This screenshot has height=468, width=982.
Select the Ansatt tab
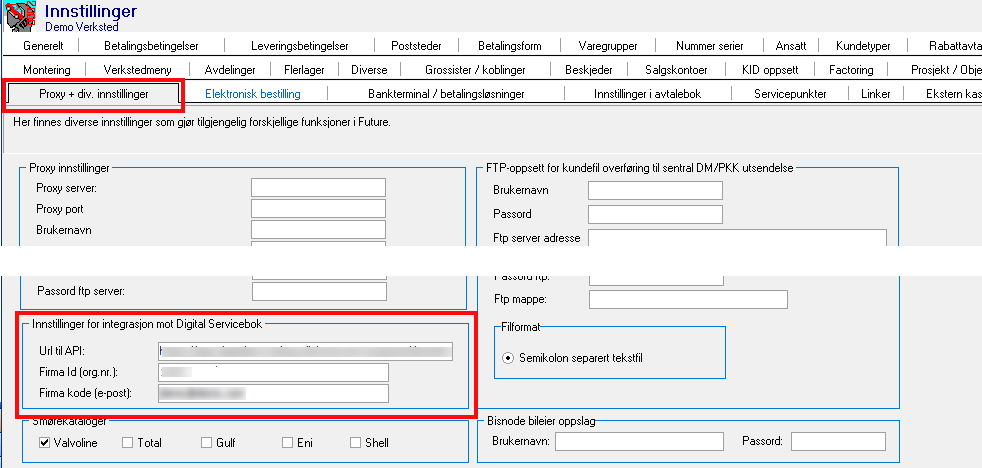coord(791,46)
